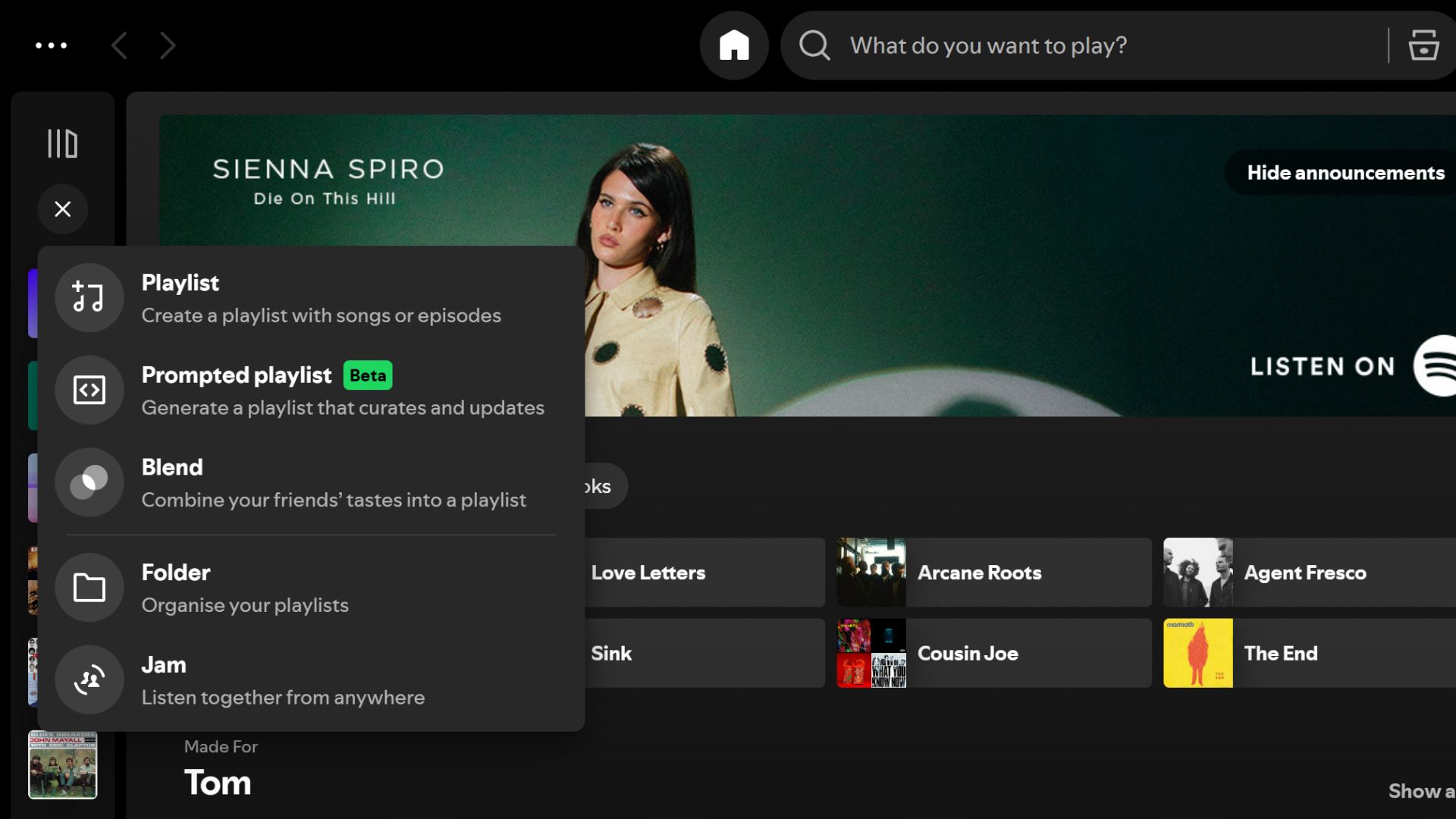The width and height of the screenshot is (1456, 819).
Task: Open Arcane Roots tile
Action: point(994,573)
